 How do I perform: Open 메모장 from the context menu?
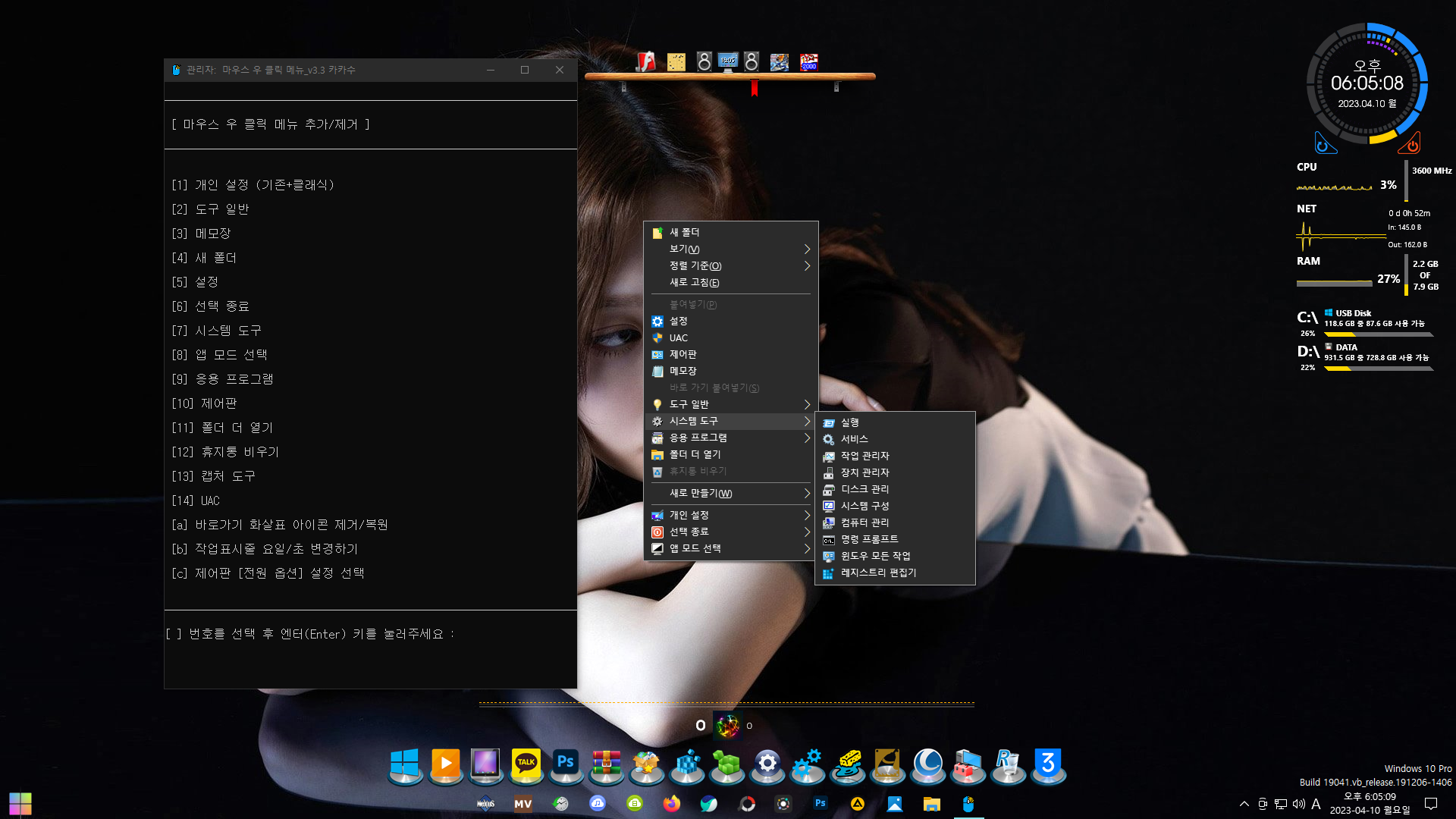(730, 372)
